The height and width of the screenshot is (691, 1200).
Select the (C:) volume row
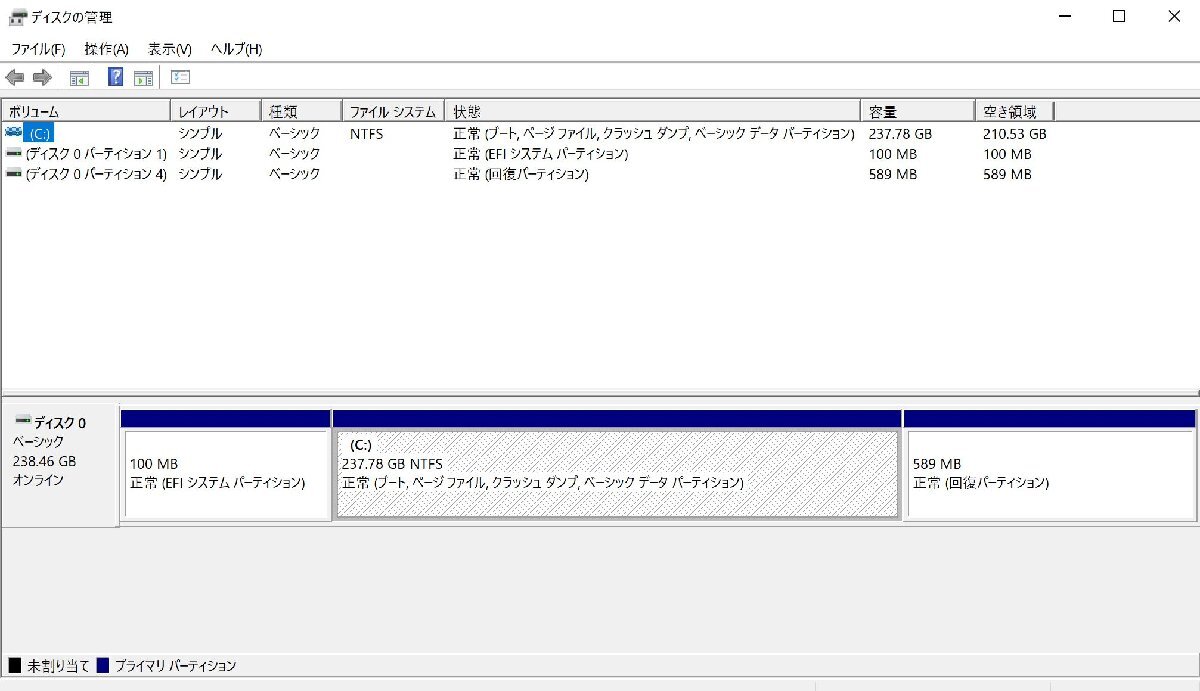[x=527, y=133]
